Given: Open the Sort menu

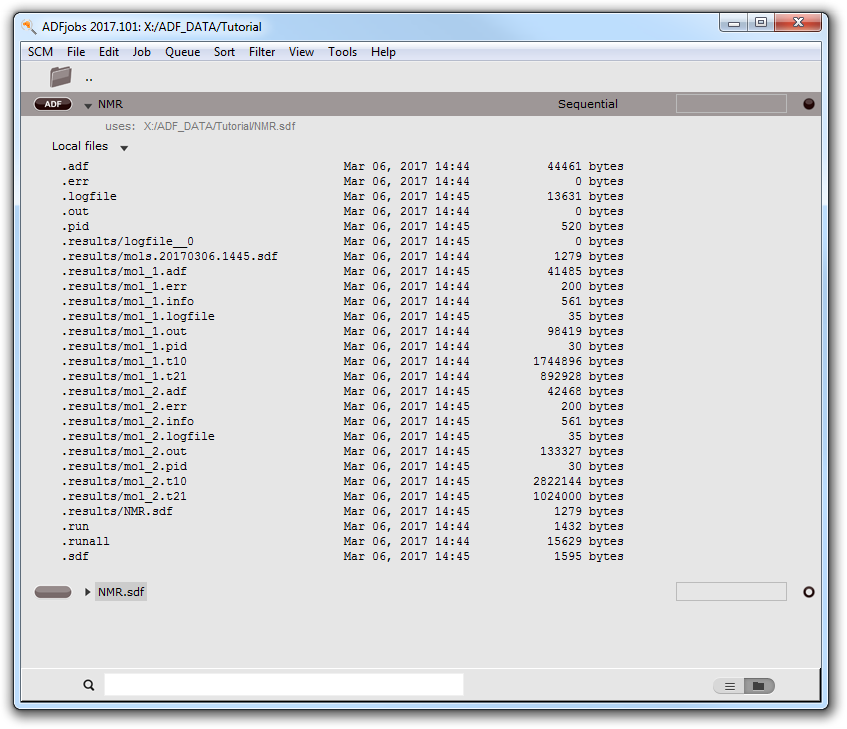Looking at the screenshot, I should pyautogui.click(x=224, y=52).
